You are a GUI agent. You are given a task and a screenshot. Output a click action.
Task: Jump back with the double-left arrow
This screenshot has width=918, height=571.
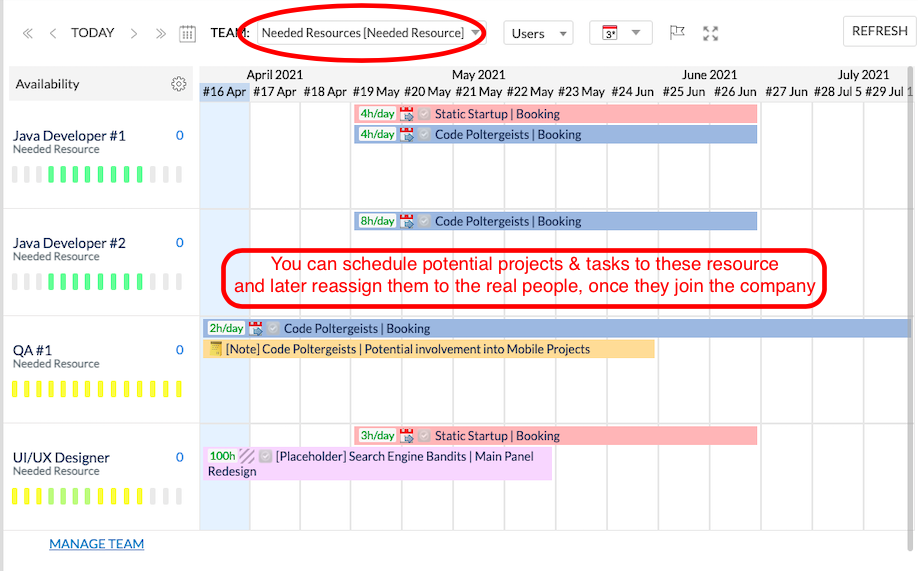(27, 33)
